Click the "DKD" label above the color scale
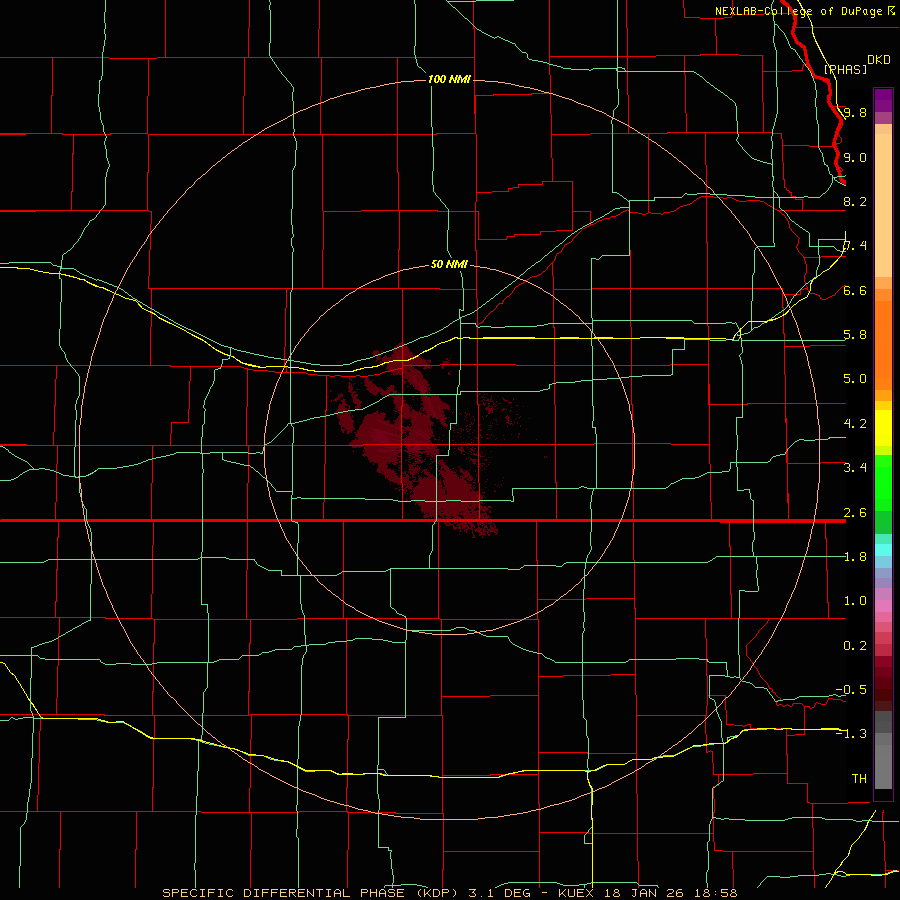 [x=879, y=60]
